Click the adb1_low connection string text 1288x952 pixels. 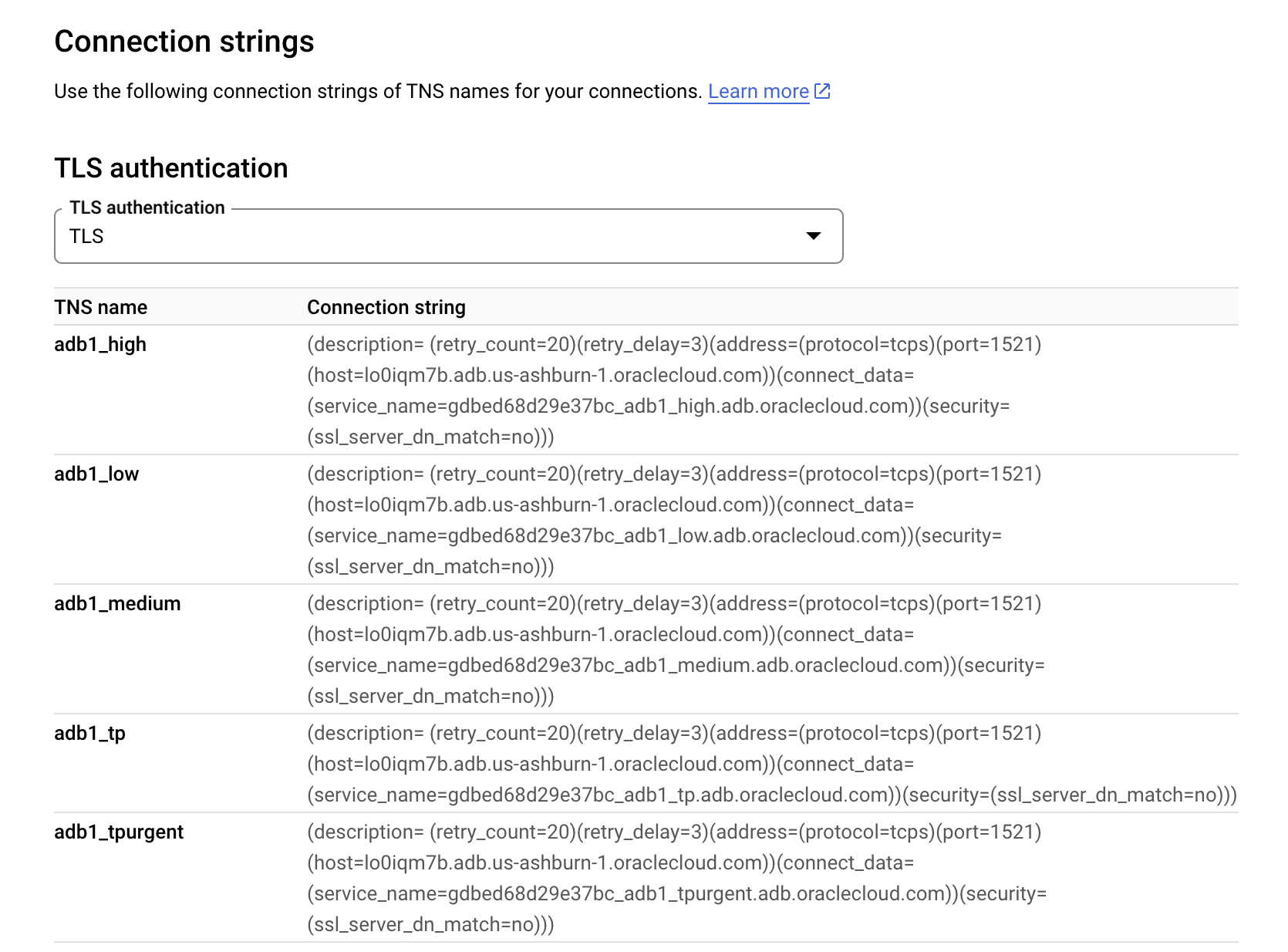[x=675, y=520]
